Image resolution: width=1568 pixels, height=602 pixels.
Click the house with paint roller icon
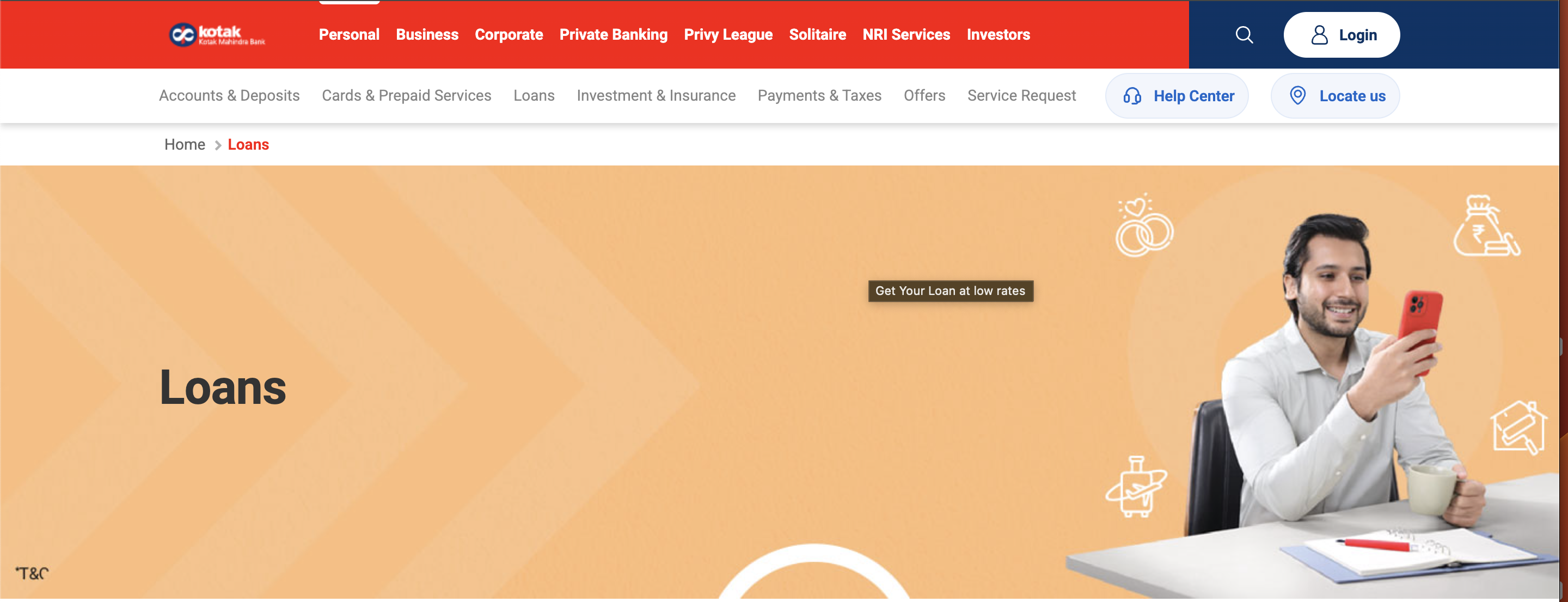pyautogui.click(x=1517, y=427)
